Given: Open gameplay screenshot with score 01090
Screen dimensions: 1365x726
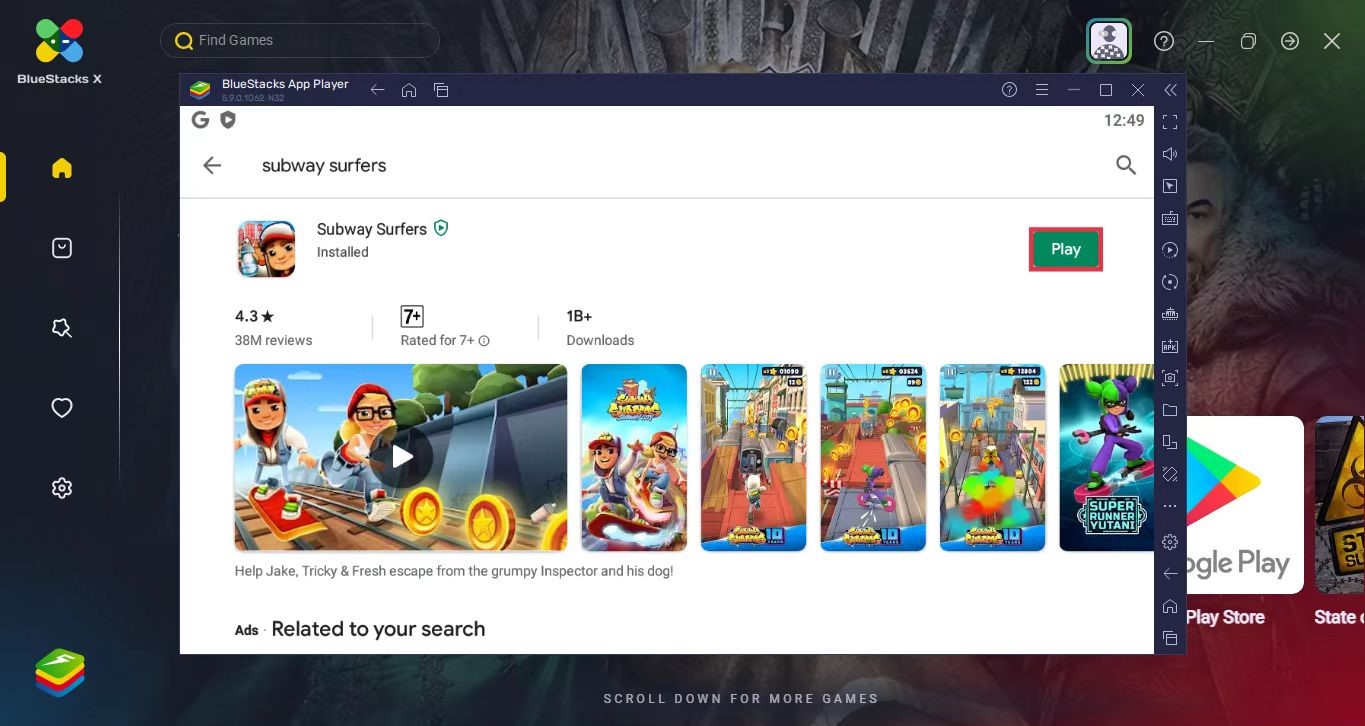Looking at the screenshot, I should pyautogui.click(x=753, y=457).
